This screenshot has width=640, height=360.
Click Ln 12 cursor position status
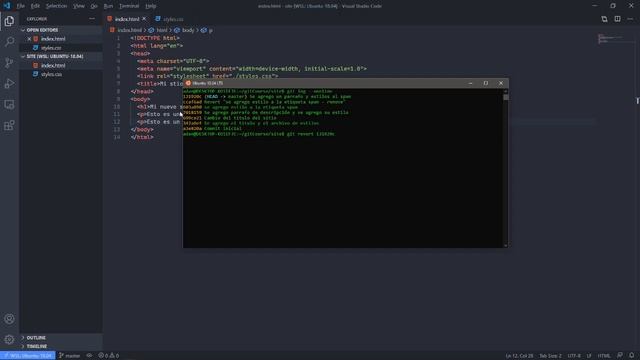519,356
